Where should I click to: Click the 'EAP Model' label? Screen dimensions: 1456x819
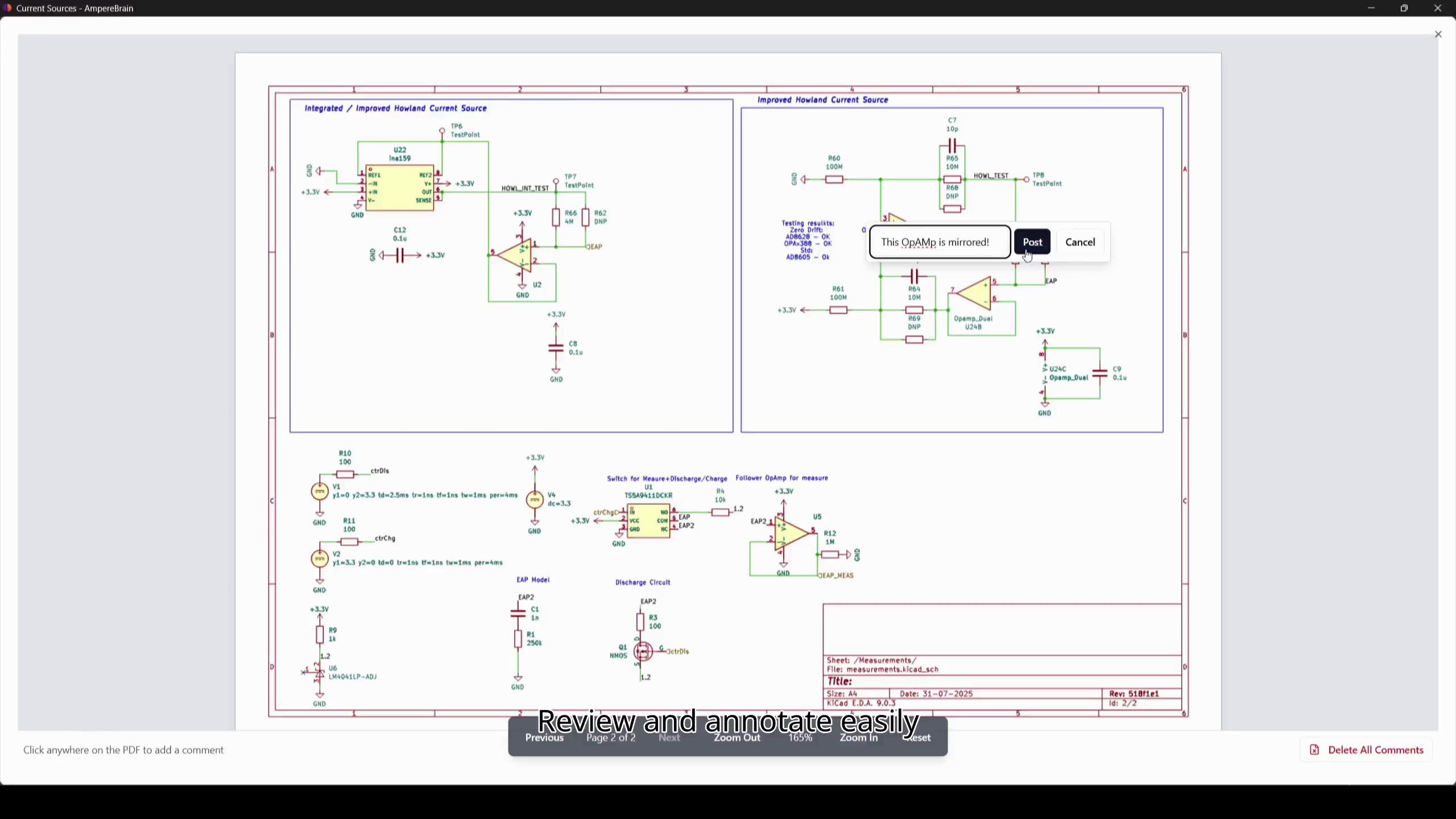coord(532,580)
